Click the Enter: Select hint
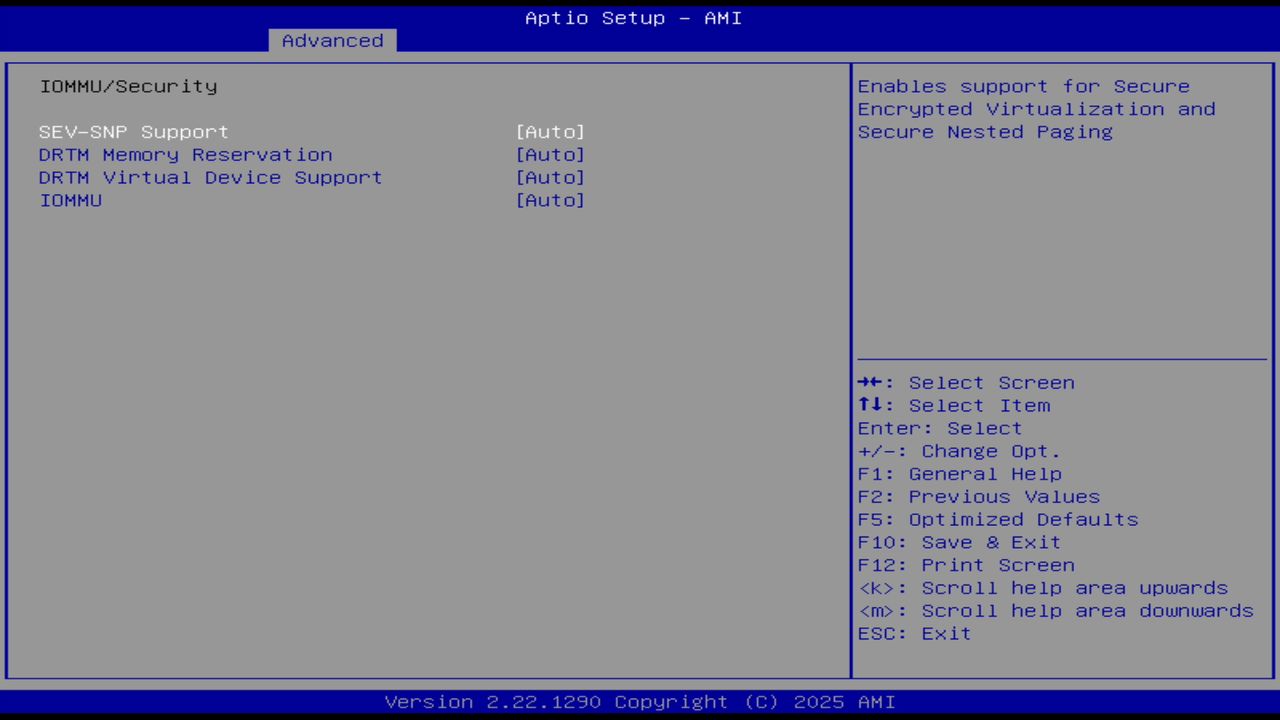The image size is (1280, 720). click(940, 429)
